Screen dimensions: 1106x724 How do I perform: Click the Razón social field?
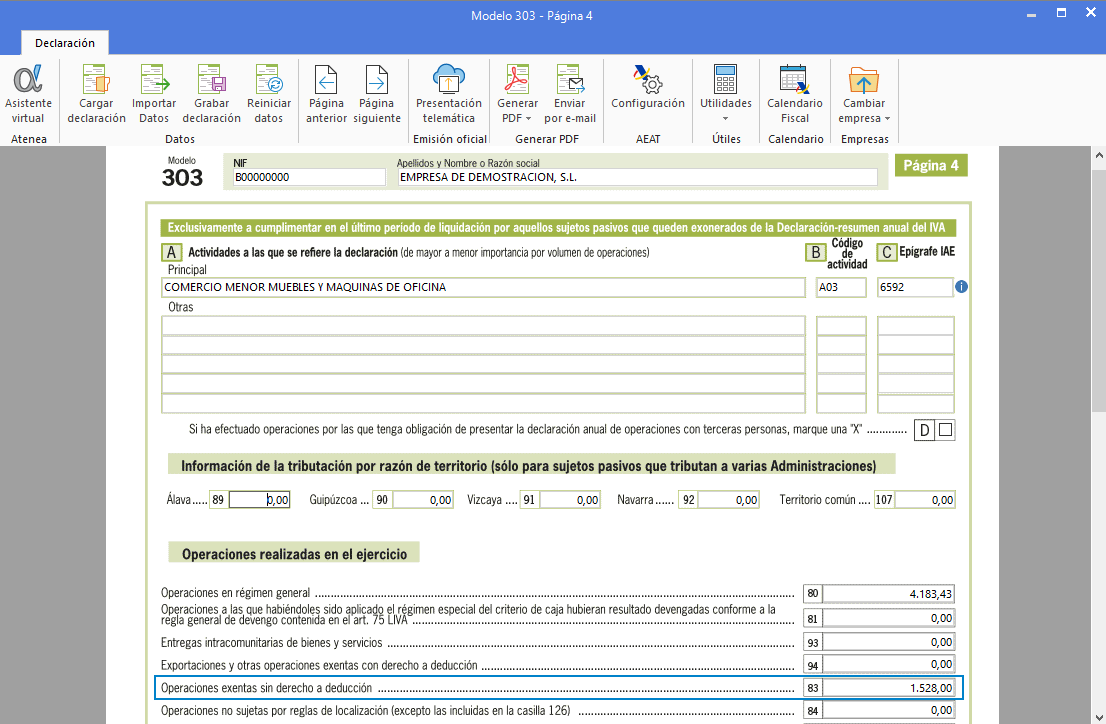point(637,177)
